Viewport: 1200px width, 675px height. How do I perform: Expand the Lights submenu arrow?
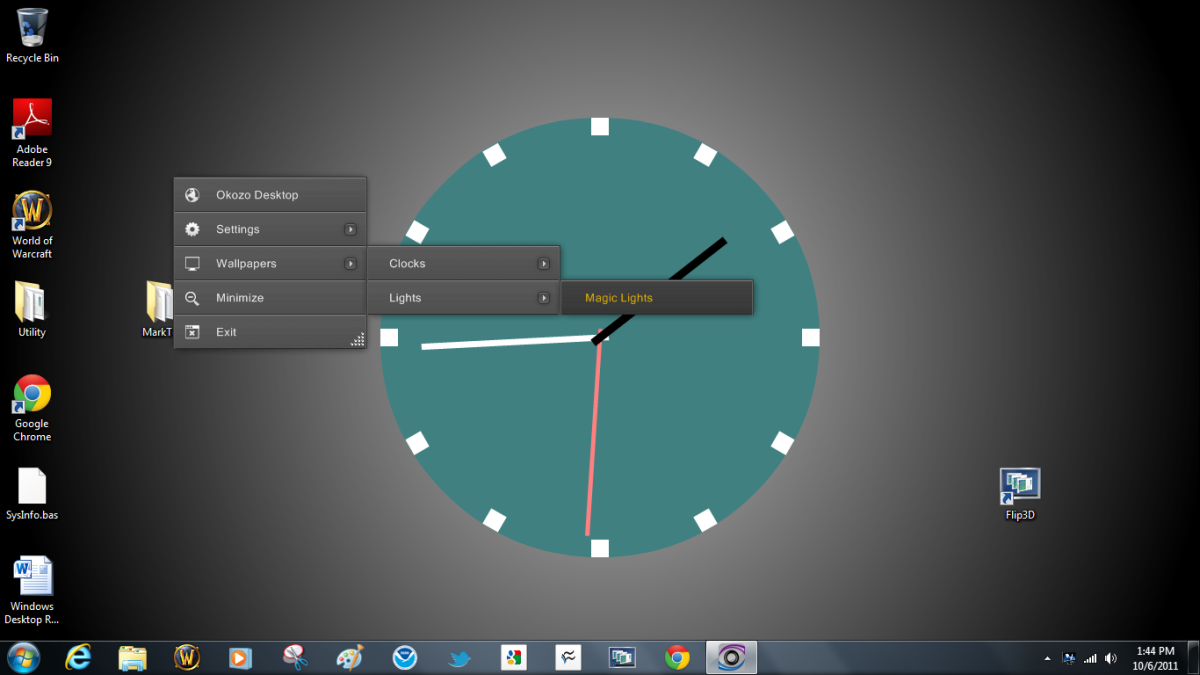coord(543,298)
